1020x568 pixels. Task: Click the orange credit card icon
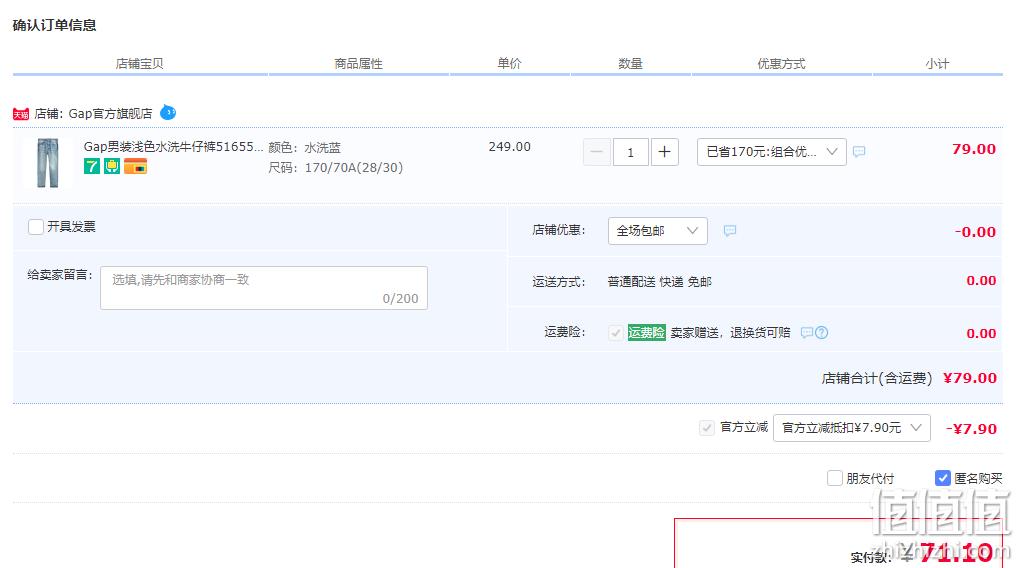point(135,167)
